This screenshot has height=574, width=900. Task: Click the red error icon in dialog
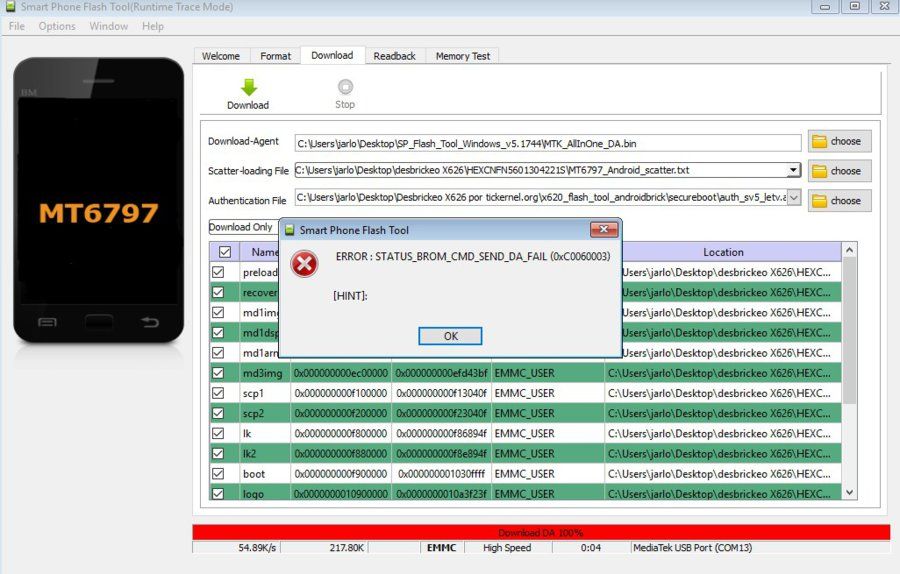pos(304,264)
